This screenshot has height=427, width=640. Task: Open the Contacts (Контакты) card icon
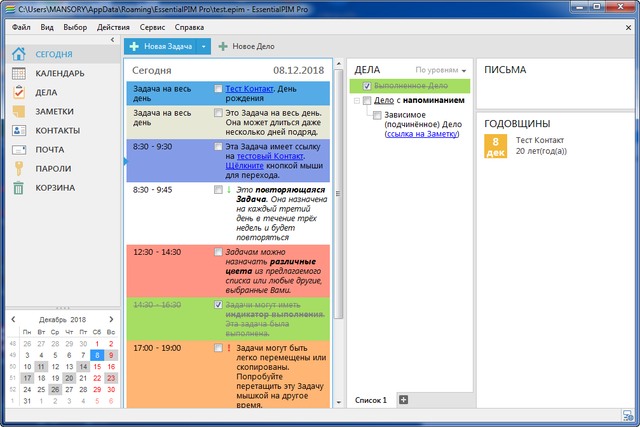tap(19, 131)
